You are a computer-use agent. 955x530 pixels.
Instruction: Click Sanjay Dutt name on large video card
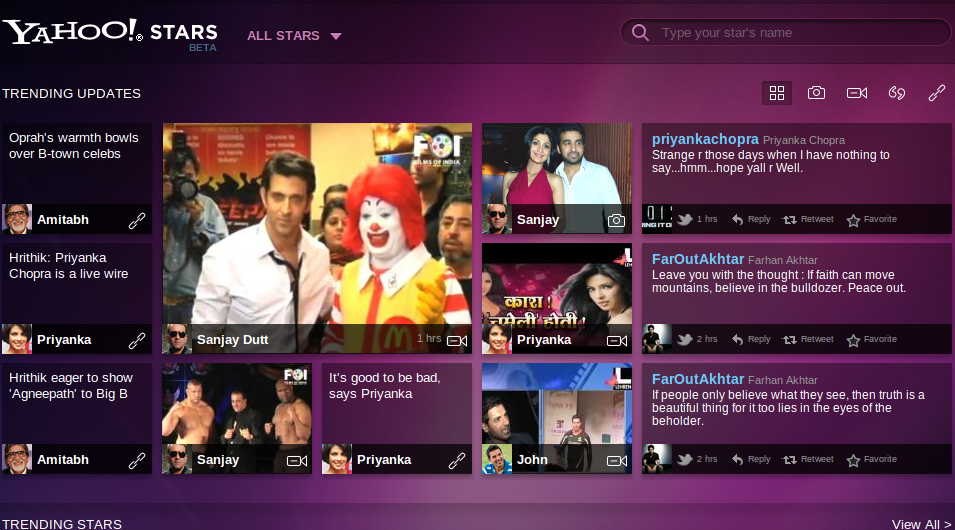pyautogui.click(x=232, y=340)
